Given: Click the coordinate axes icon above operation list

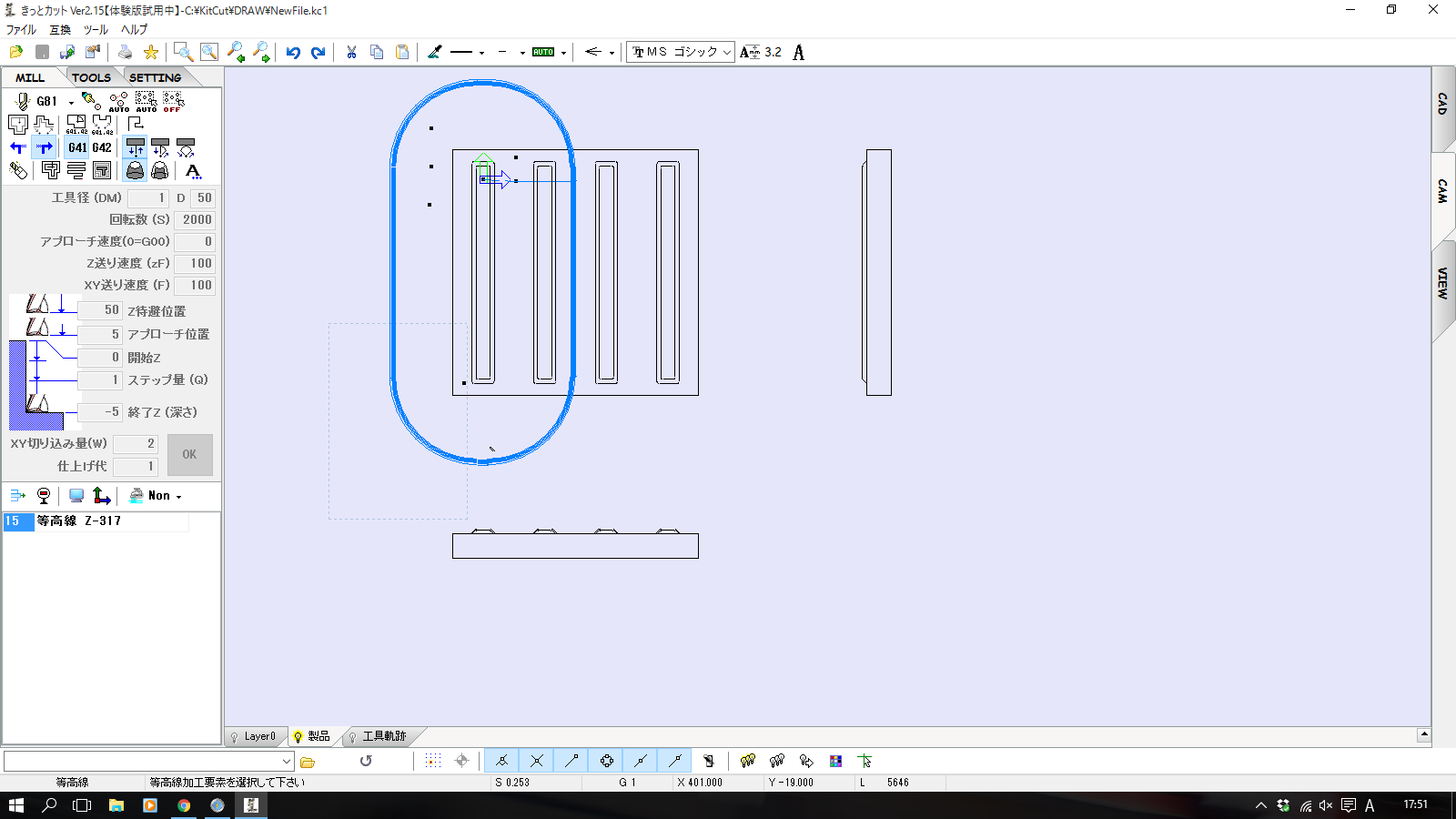Looking at the screenshot, I should tap(102, 496).
